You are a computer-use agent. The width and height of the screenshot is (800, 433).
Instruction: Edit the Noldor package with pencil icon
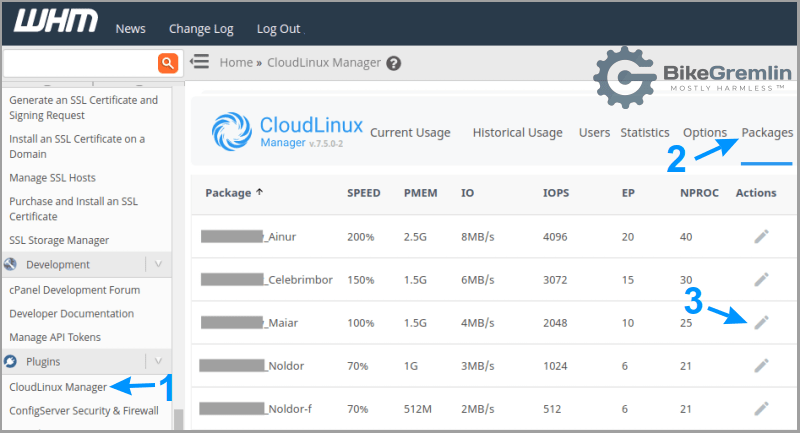pos(761,365)
